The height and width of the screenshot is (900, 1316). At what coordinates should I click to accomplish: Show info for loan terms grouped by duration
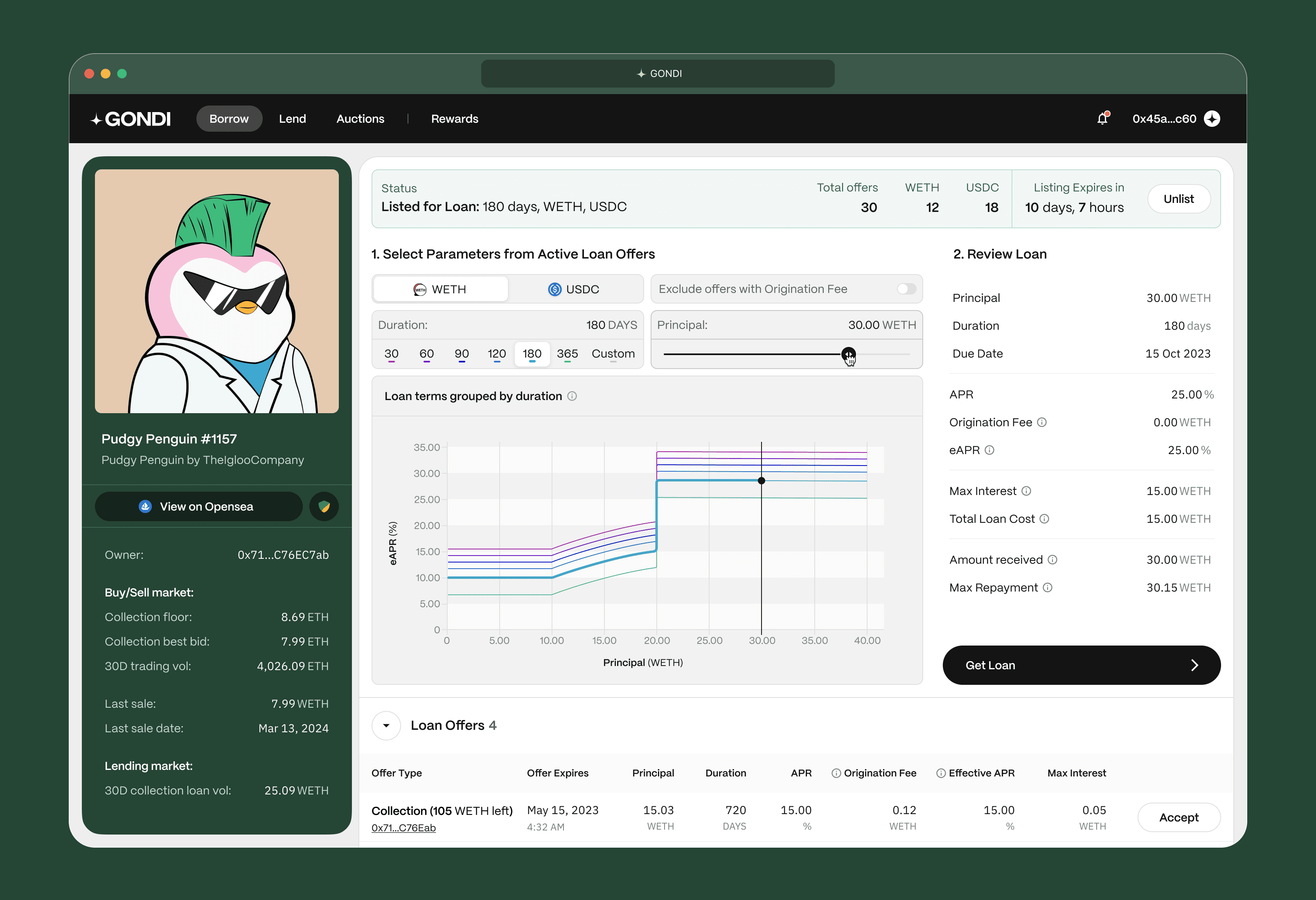click(572, 396)
